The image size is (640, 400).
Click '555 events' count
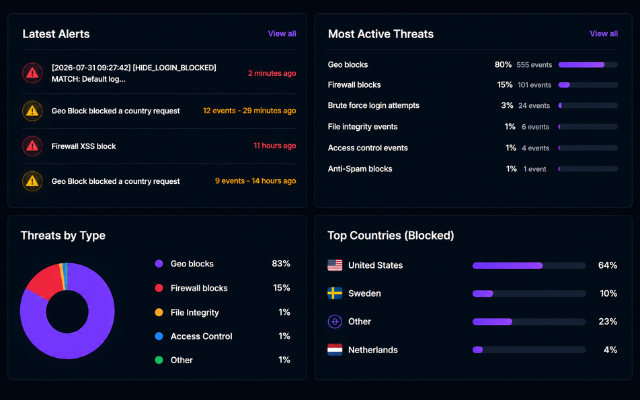pos(534,65)
